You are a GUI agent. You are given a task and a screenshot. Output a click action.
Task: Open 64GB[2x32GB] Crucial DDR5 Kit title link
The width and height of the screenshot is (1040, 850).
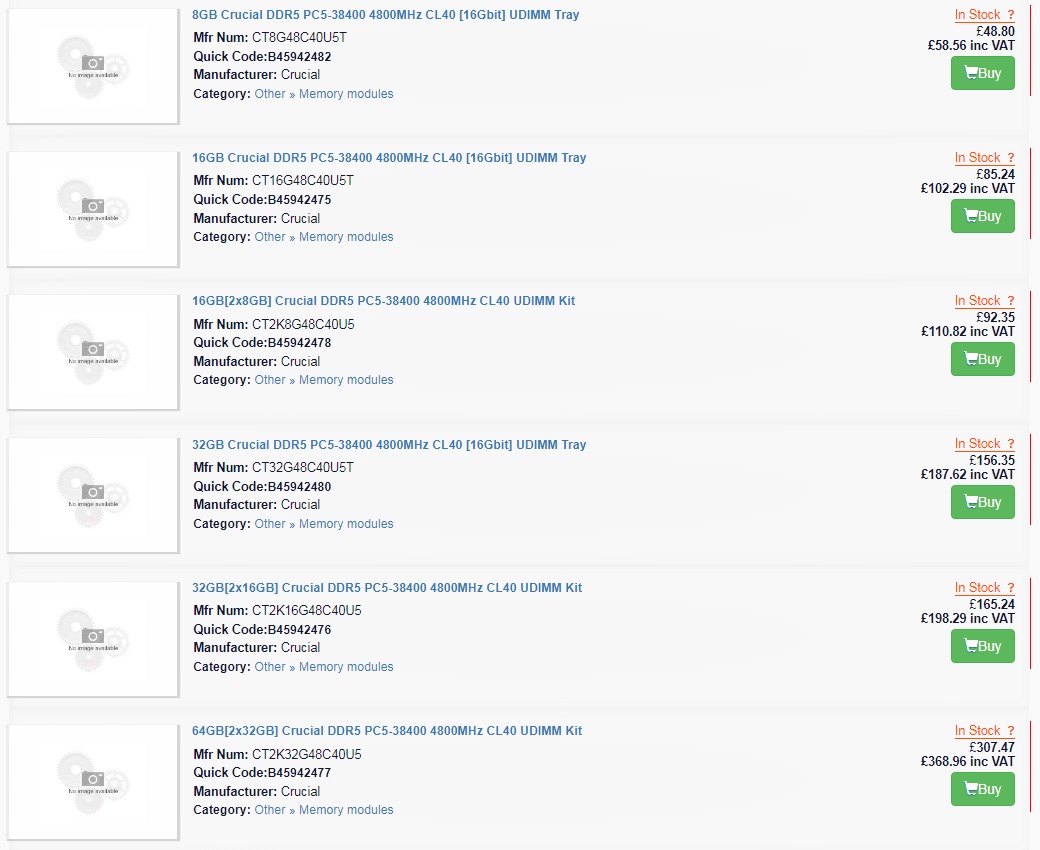click(386, 731)
